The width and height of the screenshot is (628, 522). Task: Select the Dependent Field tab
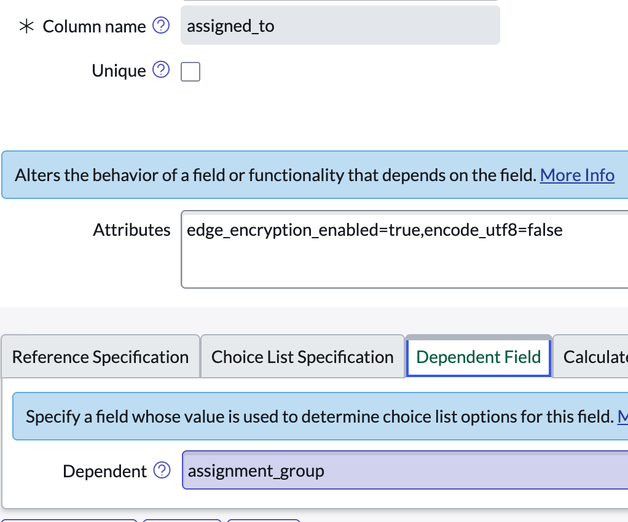click(x=478, y=357)
